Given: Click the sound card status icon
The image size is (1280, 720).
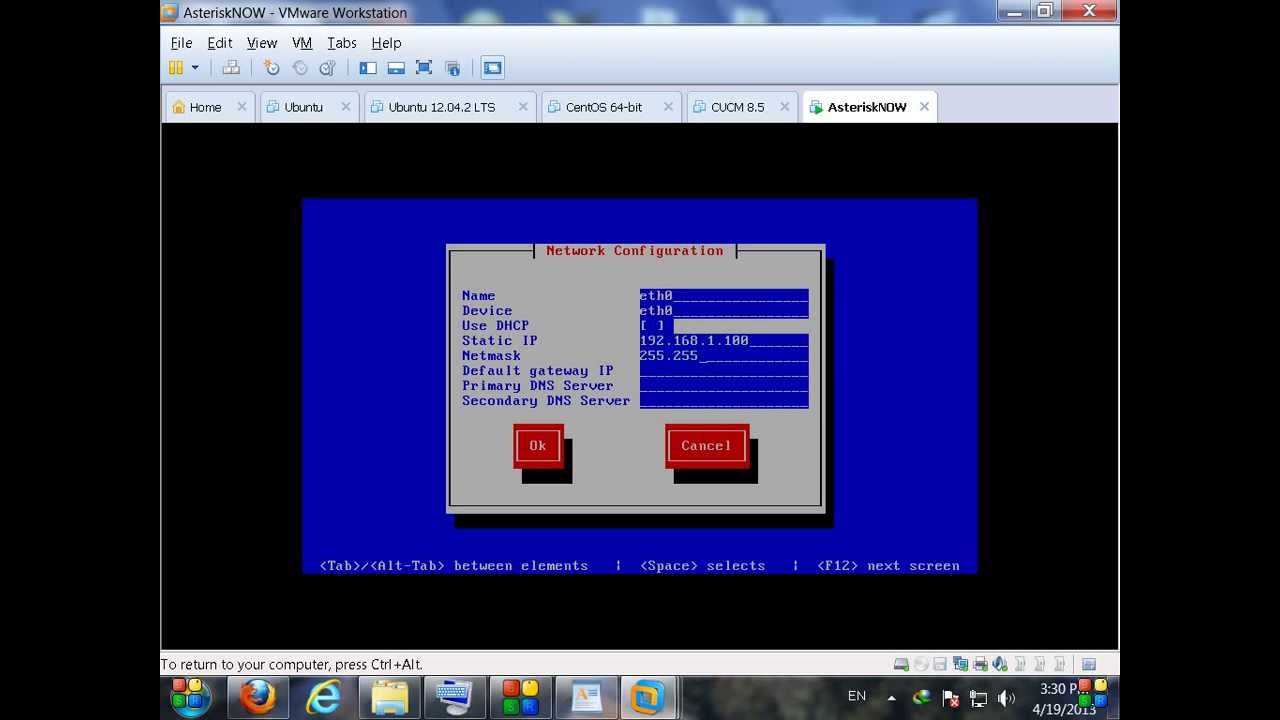Looking at the screenshot, I should (1001, 664).
